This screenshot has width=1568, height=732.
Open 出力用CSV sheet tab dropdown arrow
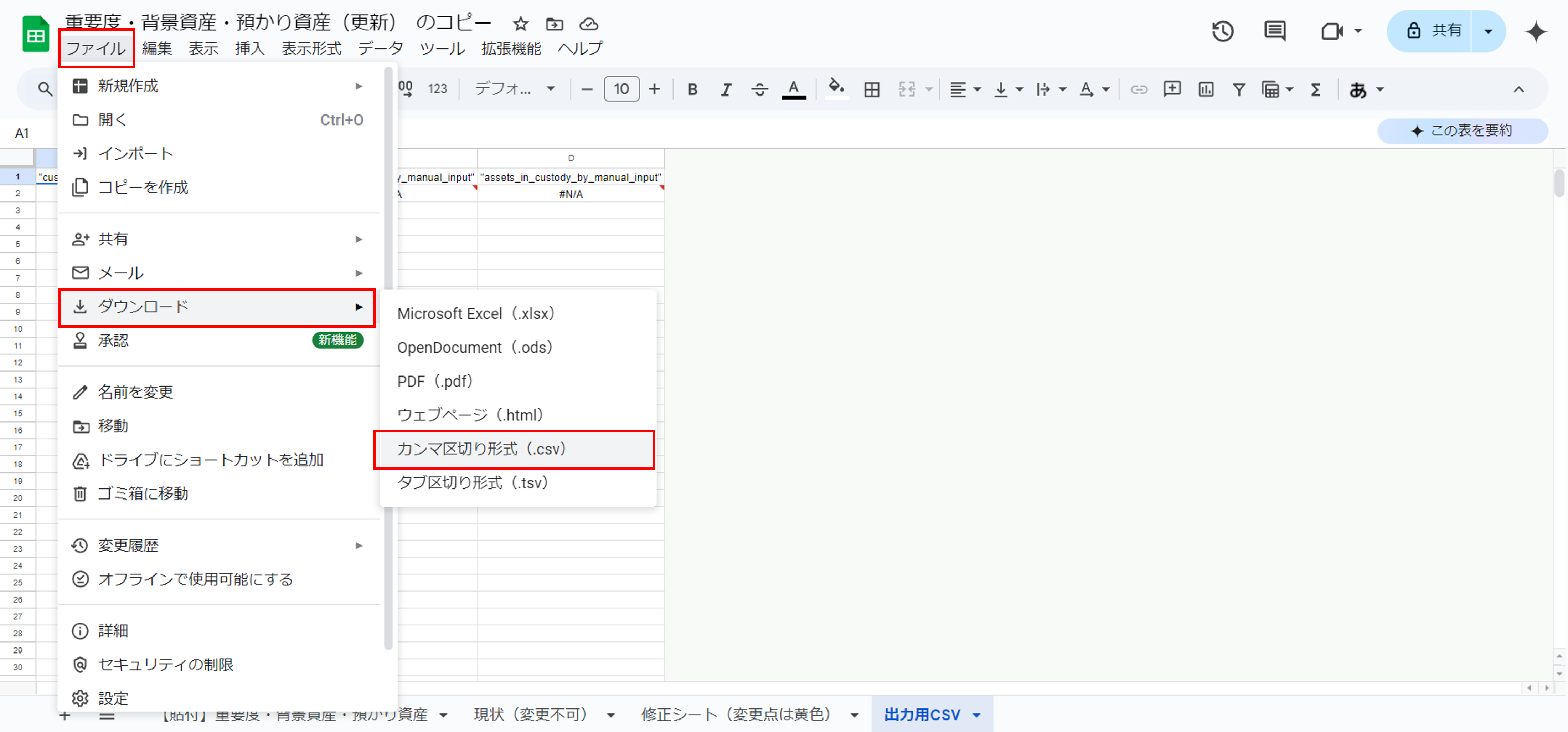click(977, 715)
